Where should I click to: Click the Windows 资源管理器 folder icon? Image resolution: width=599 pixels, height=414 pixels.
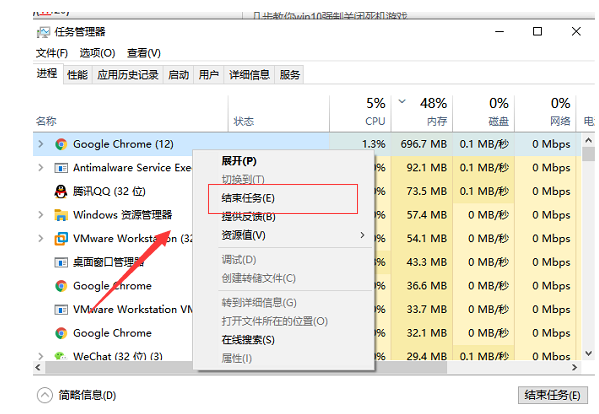(x=61, y=215)
